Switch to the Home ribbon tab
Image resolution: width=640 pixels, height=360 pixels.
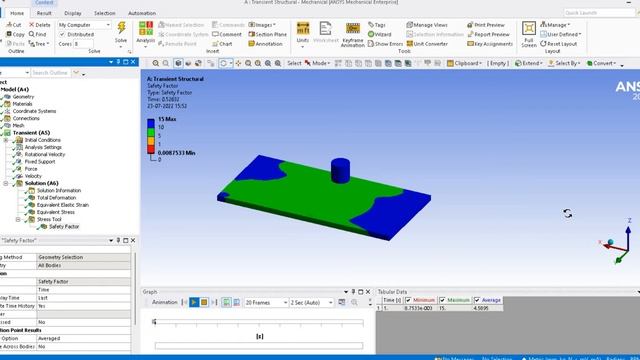[17, 13]
